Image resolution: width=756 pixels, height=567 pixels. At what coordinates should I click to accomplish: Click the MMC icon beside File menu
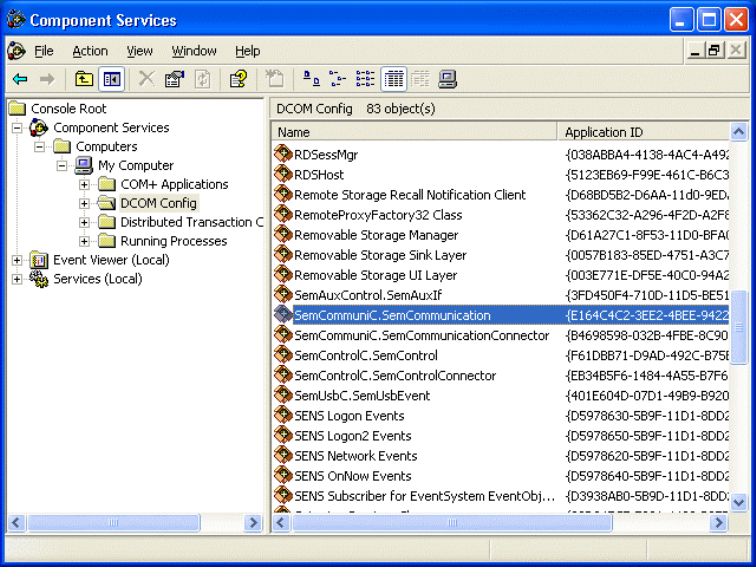(16, 51)
